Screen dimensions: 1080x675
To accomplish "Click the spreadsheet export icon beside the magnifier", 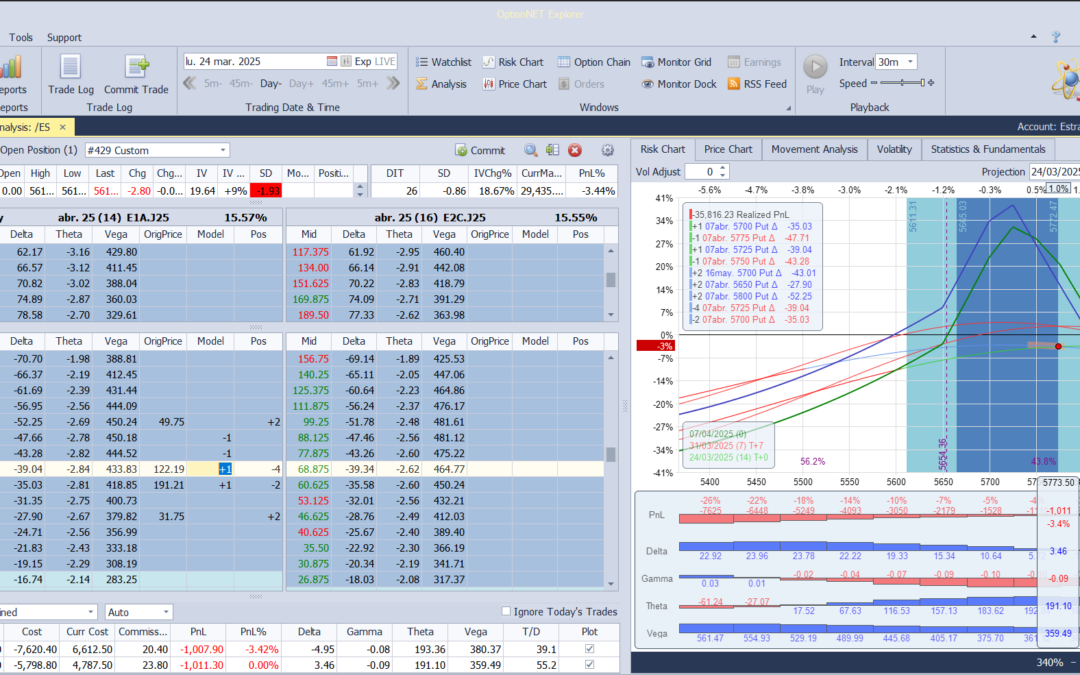I will pos(552,150).
